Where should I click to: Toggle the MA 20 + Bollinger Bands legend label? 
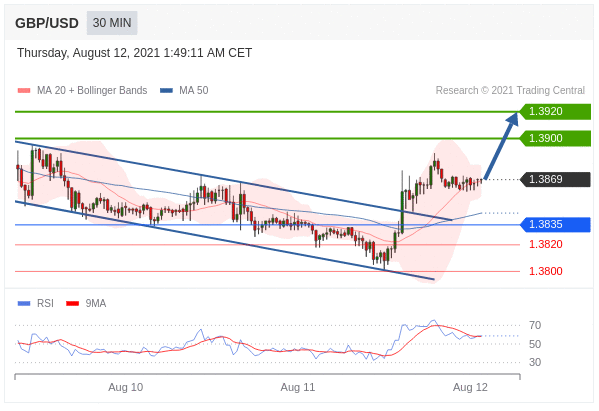pyautogui.click(x=92, y=91)
